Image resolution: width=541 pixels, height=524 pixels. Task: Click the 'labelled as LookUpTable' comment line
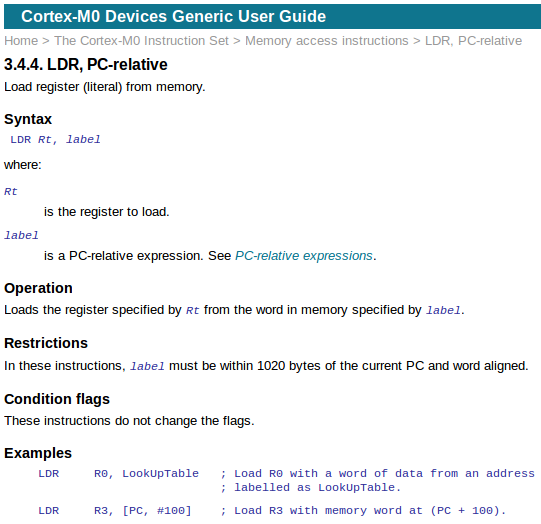(311, 487)
